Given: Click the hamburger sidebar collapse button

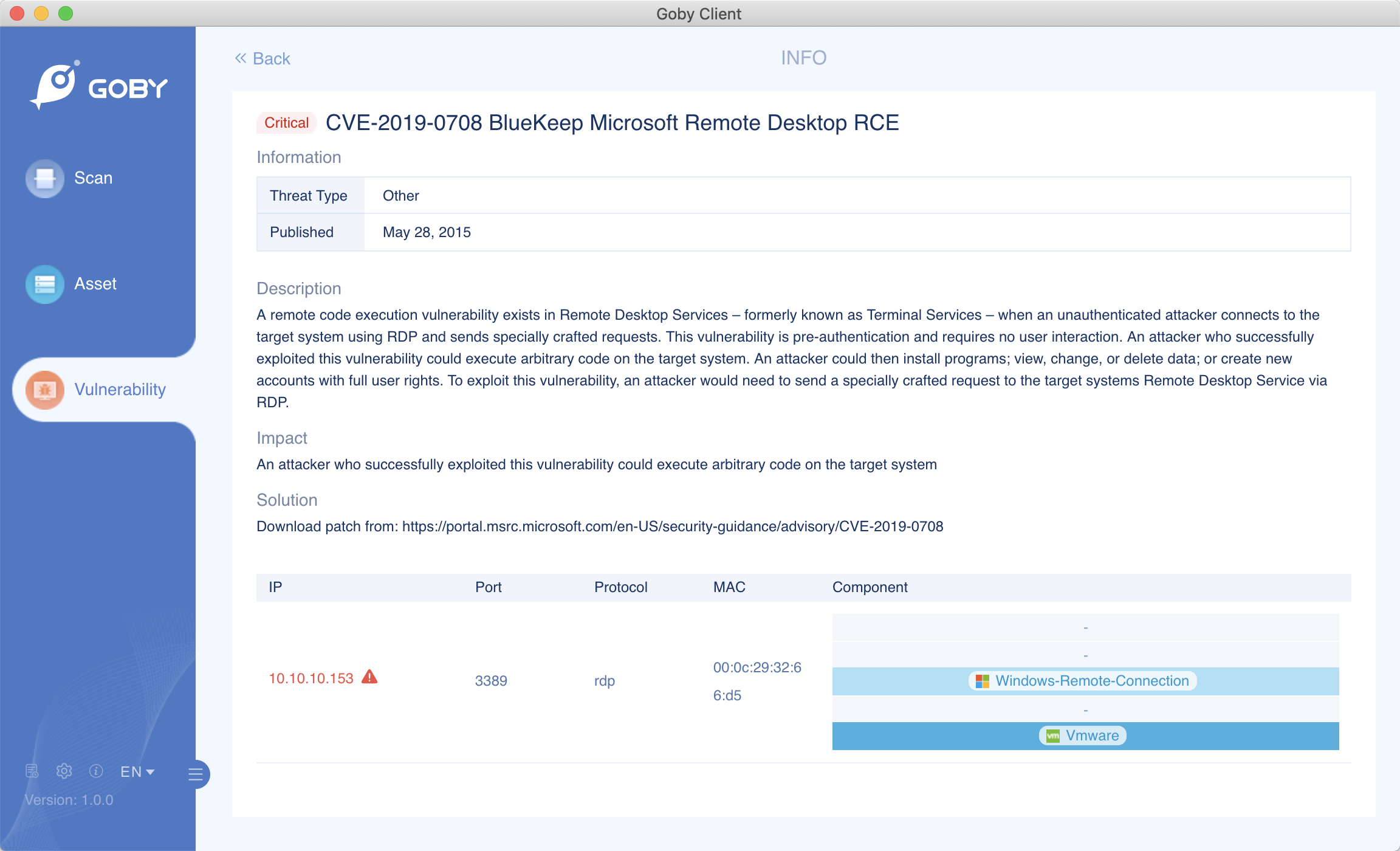Looking at the screenshot, I should coord(196,774).
